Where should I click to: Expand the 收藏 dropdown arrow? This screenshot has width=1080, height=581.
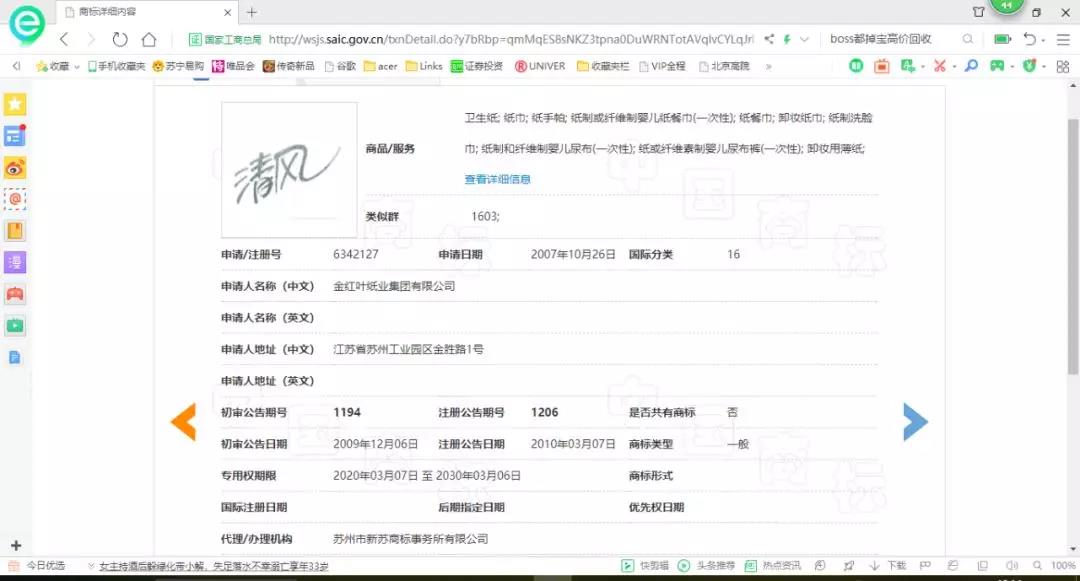[76, 67]
